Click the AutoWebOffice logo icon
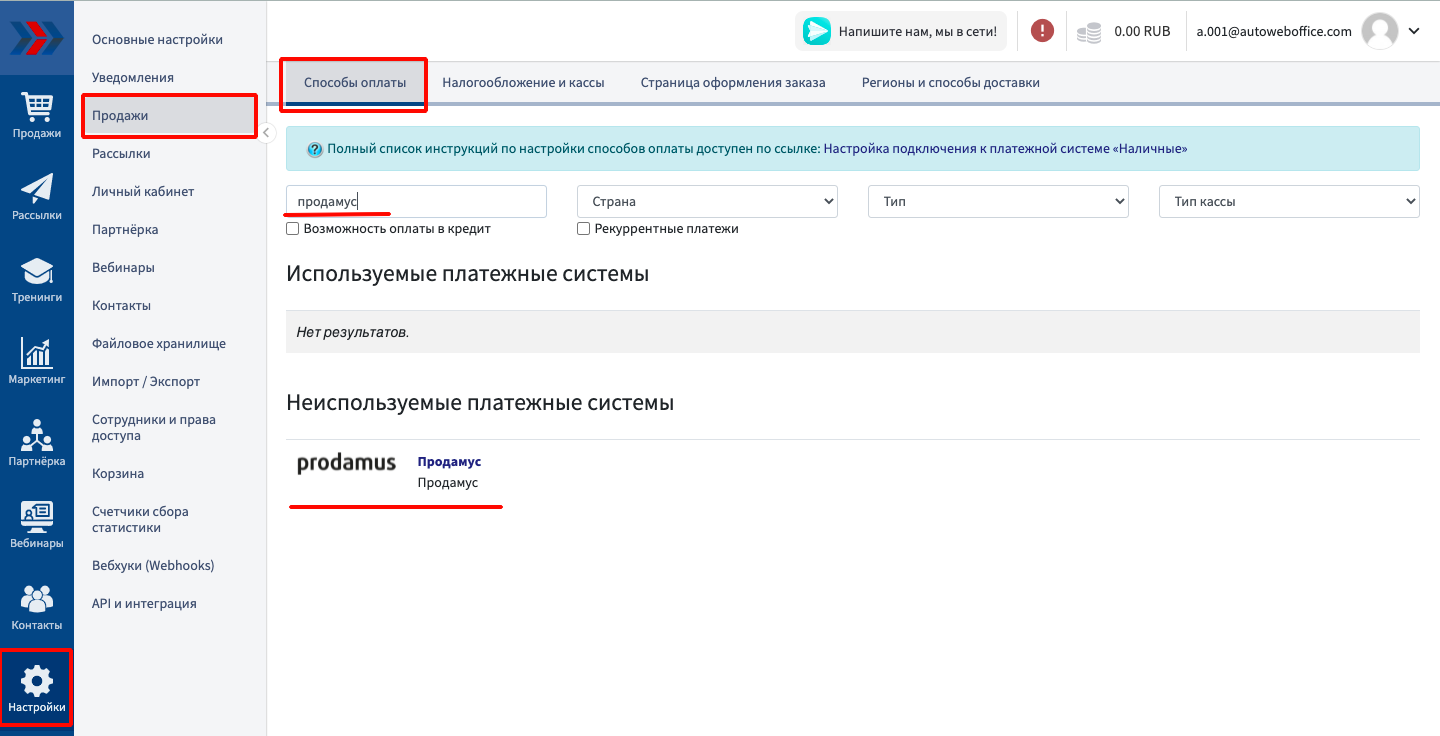The width and height of the screenshot is (1440, 736). point(36,37)
